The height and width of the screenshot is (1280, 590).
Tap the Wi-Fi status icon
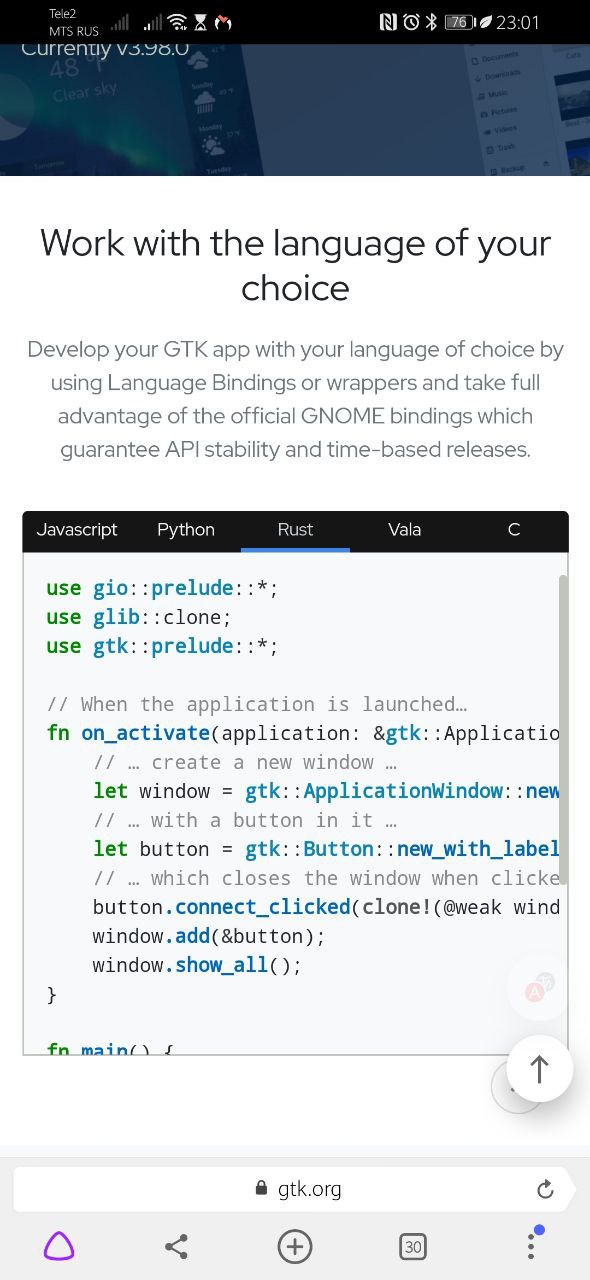pyautogui.click(x=178, y=22)
